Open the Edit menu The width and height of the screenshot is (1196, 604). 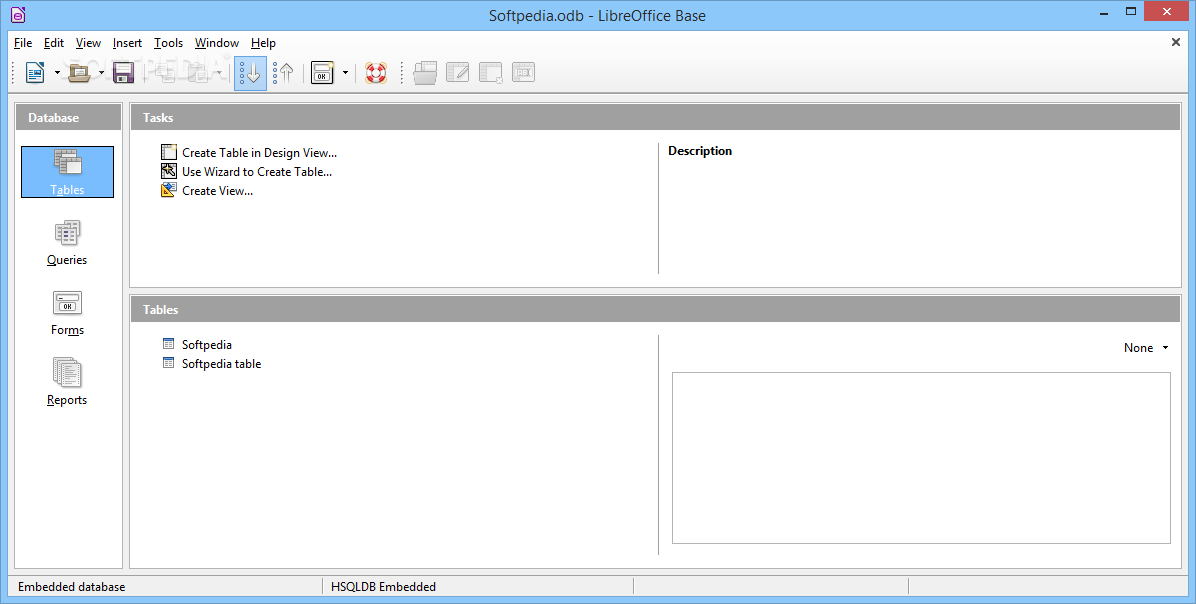tap(53, 43)
